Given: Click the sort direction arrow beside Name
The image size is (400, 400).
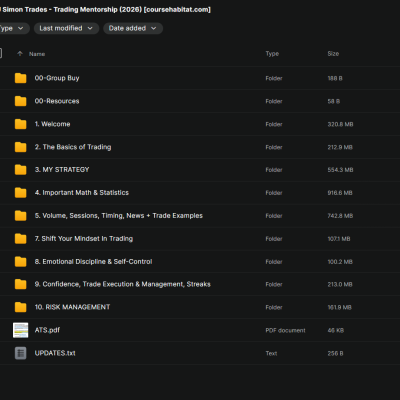Looking at the screenshot, I should click(20, 54).
